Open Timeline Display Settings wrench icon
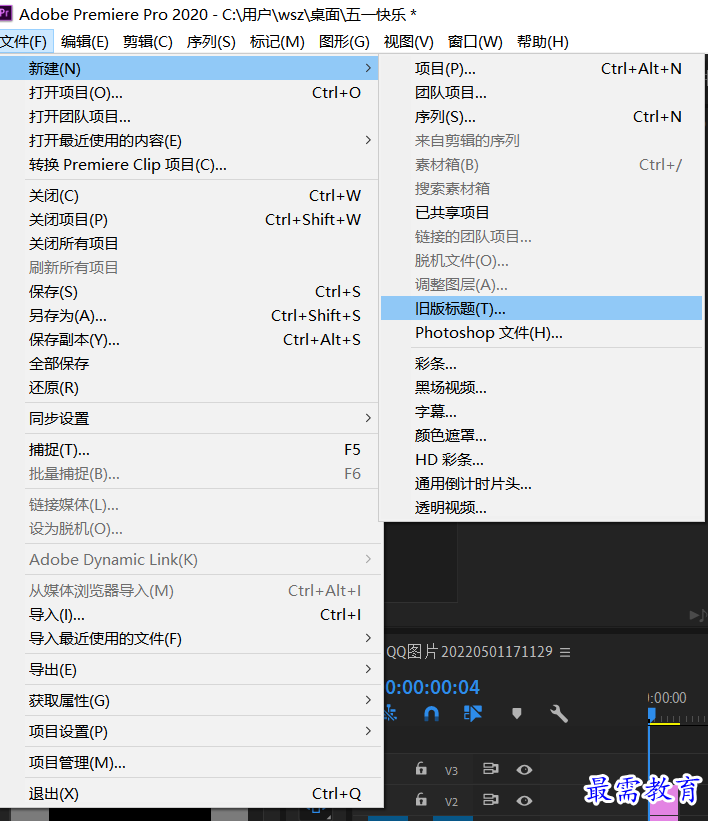 559,713
